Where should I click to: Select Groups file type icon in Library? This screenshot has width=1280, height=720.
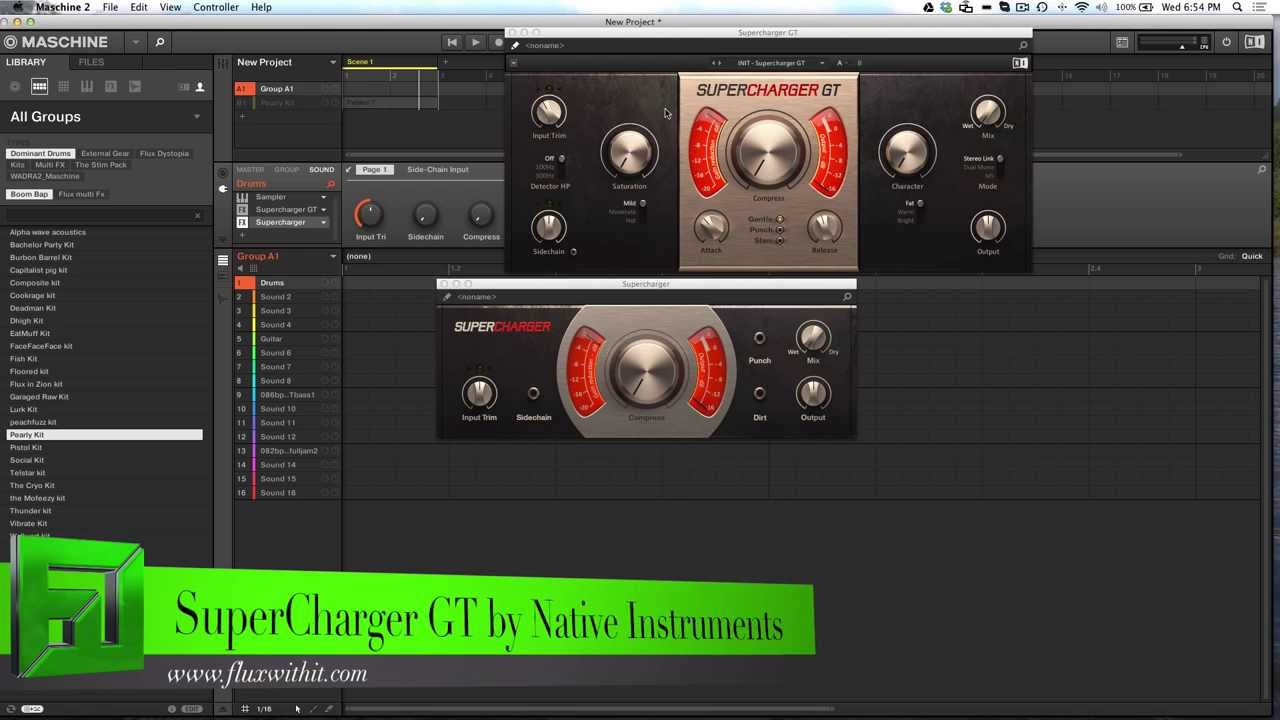click(x=39, y=87)
